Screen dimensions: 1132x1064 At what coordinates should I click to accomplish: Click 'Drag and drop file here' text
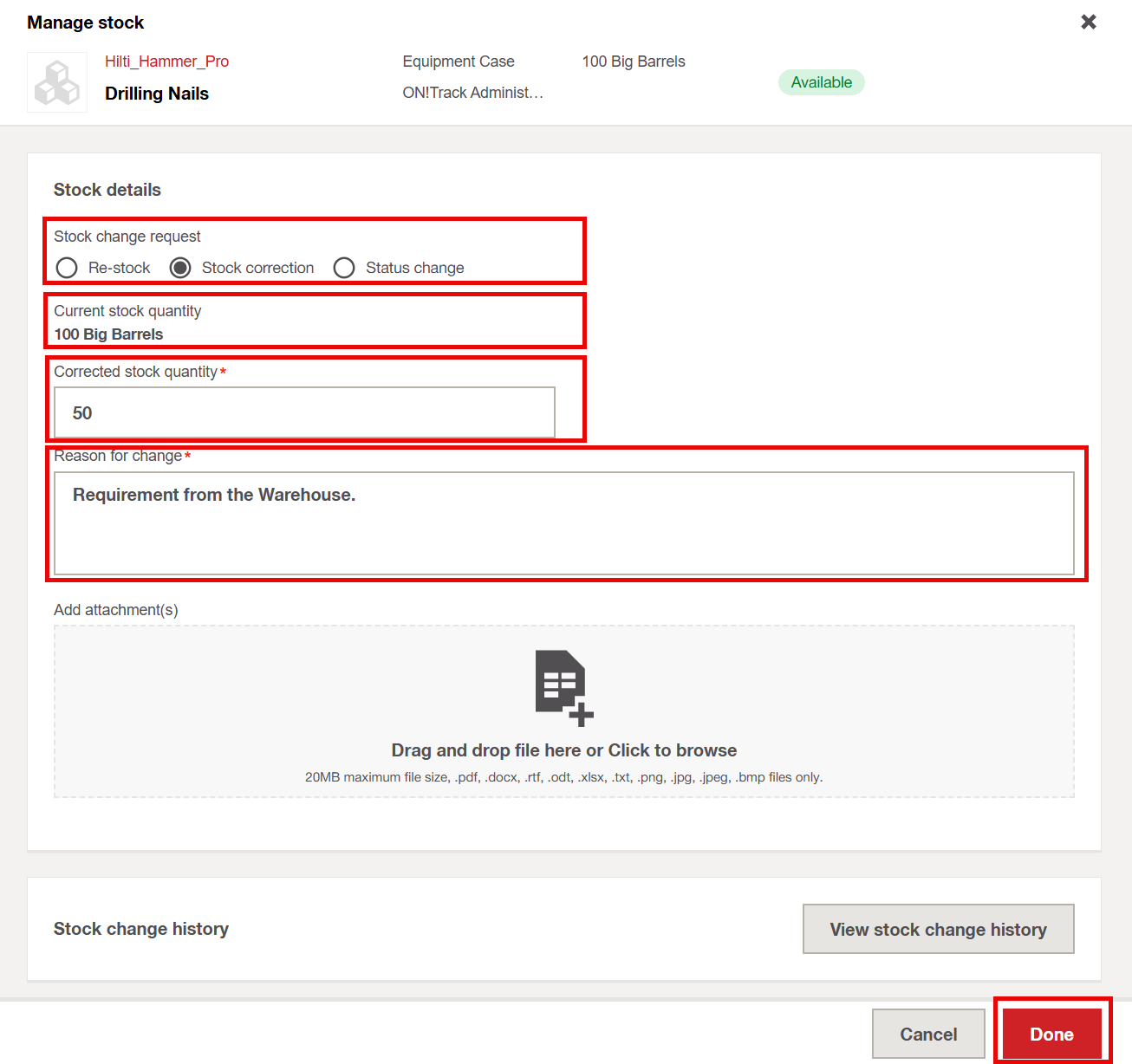[x=563, y=750]
